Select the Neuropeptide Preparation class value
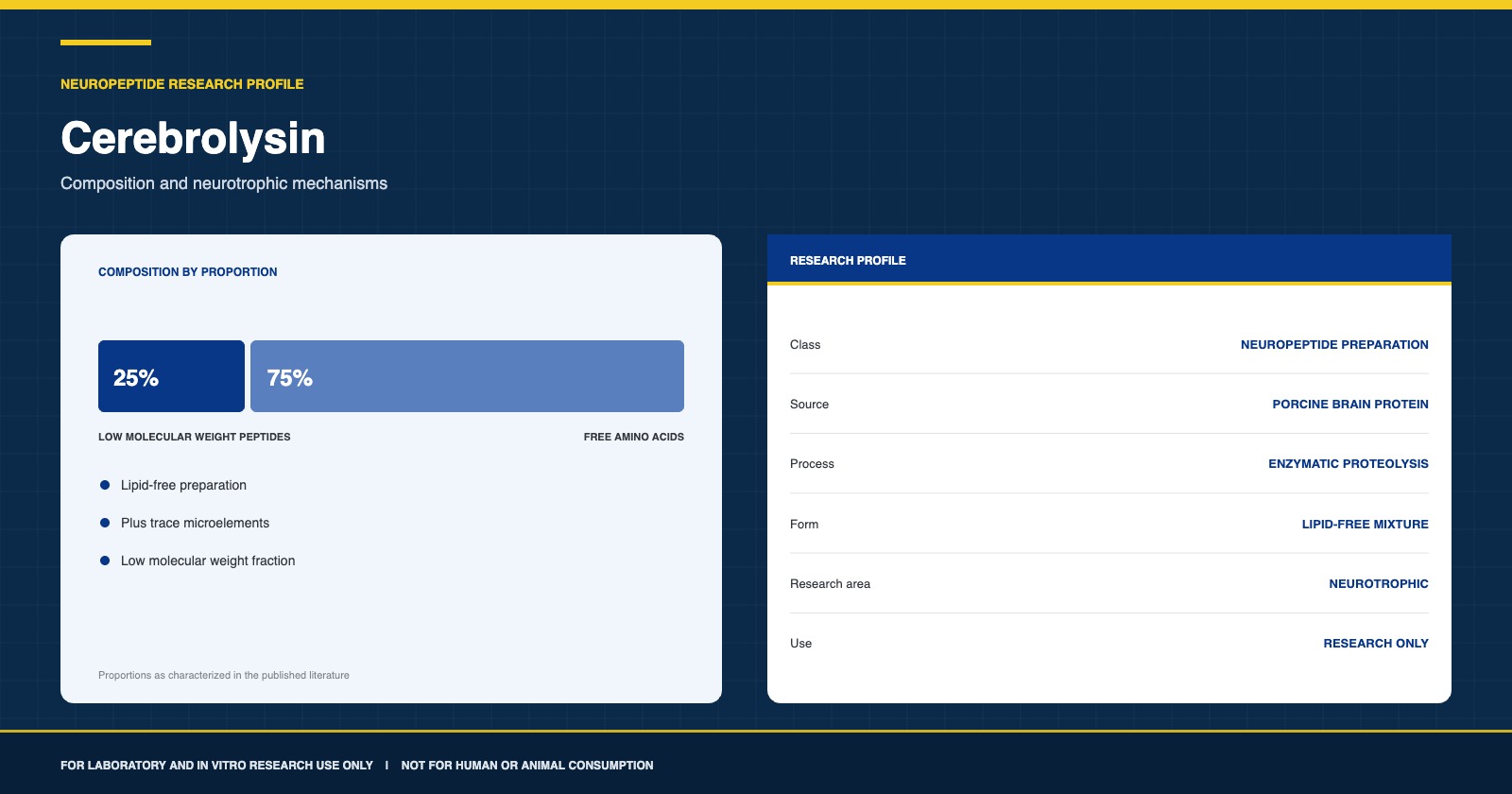This screenshot has width=1512, height=794. [x=1334, y=345]
